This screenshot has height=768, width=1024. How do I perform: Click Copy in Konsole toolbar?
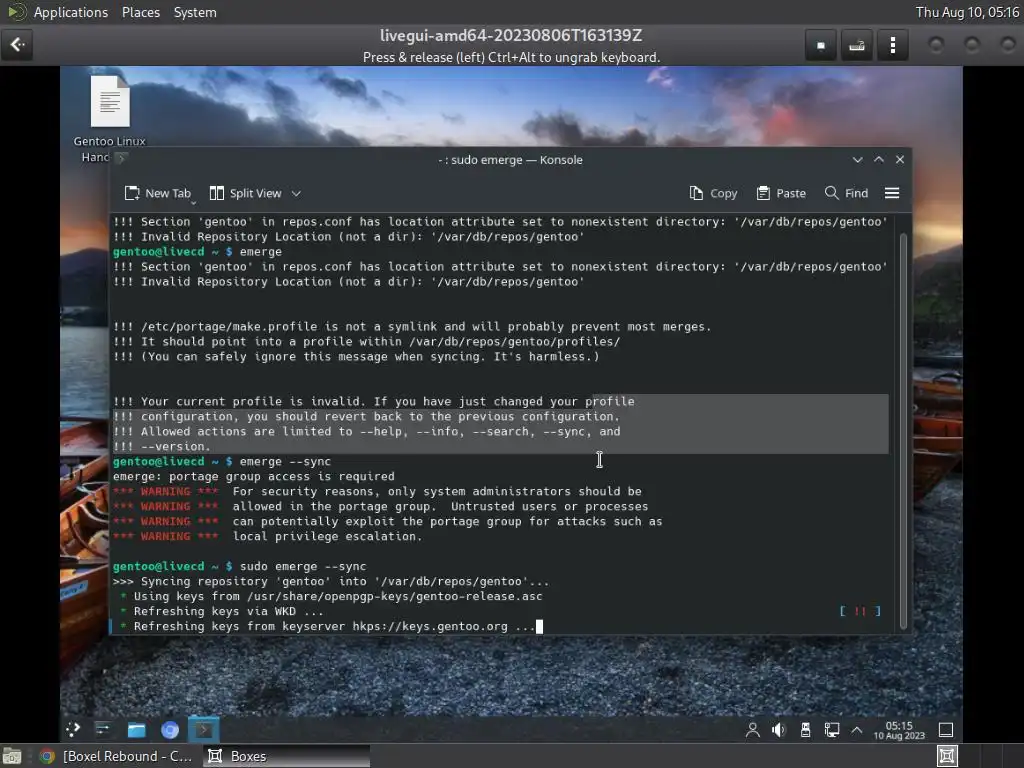coord(713,193)
